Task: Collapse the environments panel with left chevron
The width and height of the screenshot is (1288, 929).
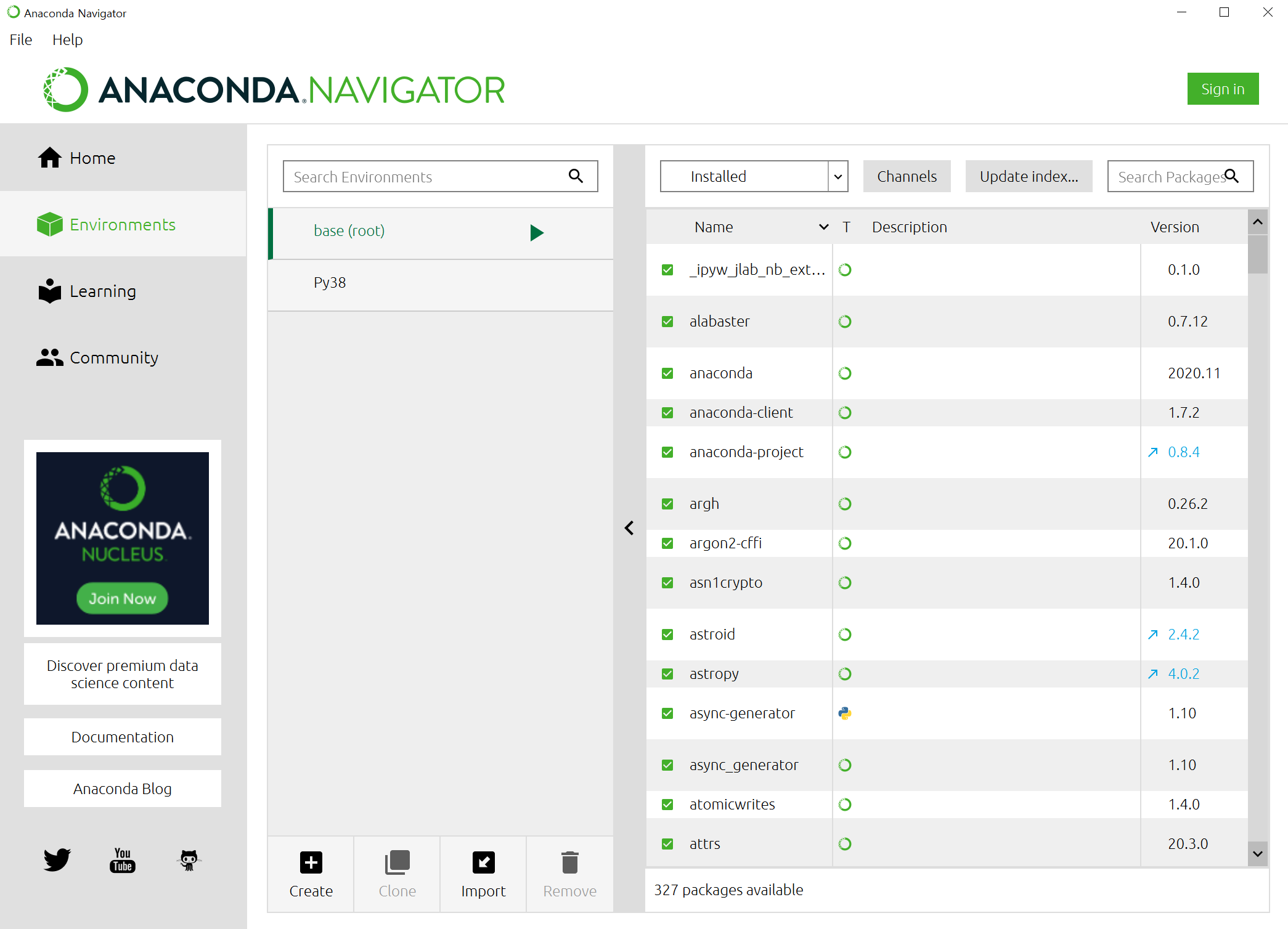Action: click(x=629, y=528)
